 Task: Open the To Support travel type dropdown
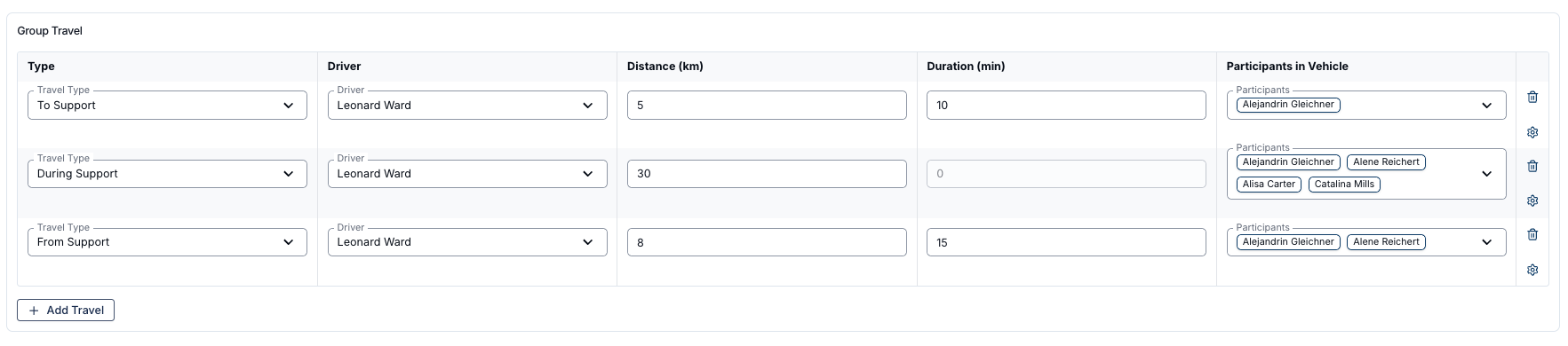pyautogui.click(x=167, y=105)
